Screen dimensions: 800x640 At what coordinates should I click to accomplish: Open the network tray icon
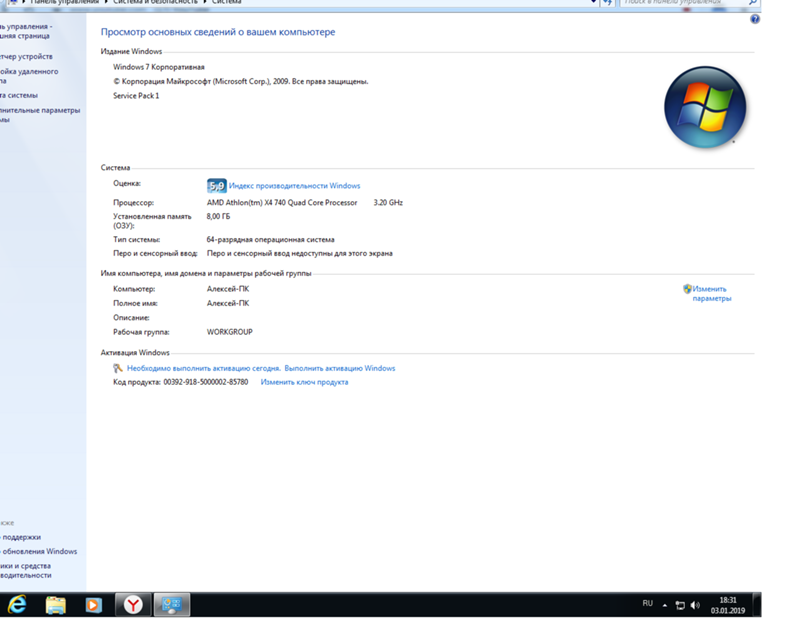coord(680,605)
